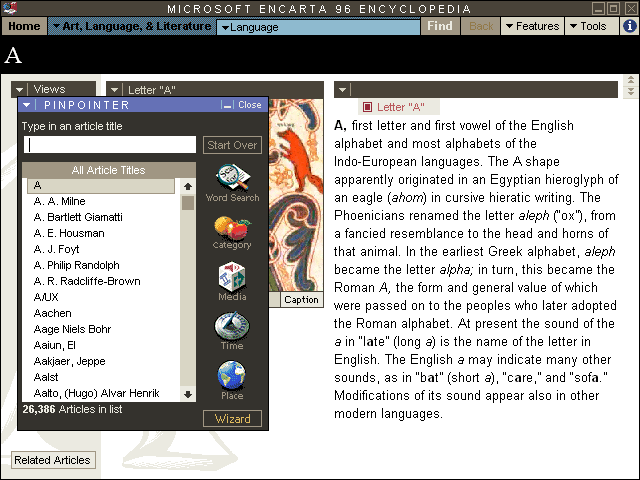Viewport: 640px width, 480px height.
Task: Click the All Article Titles header
Action: (x=109, y=170)
